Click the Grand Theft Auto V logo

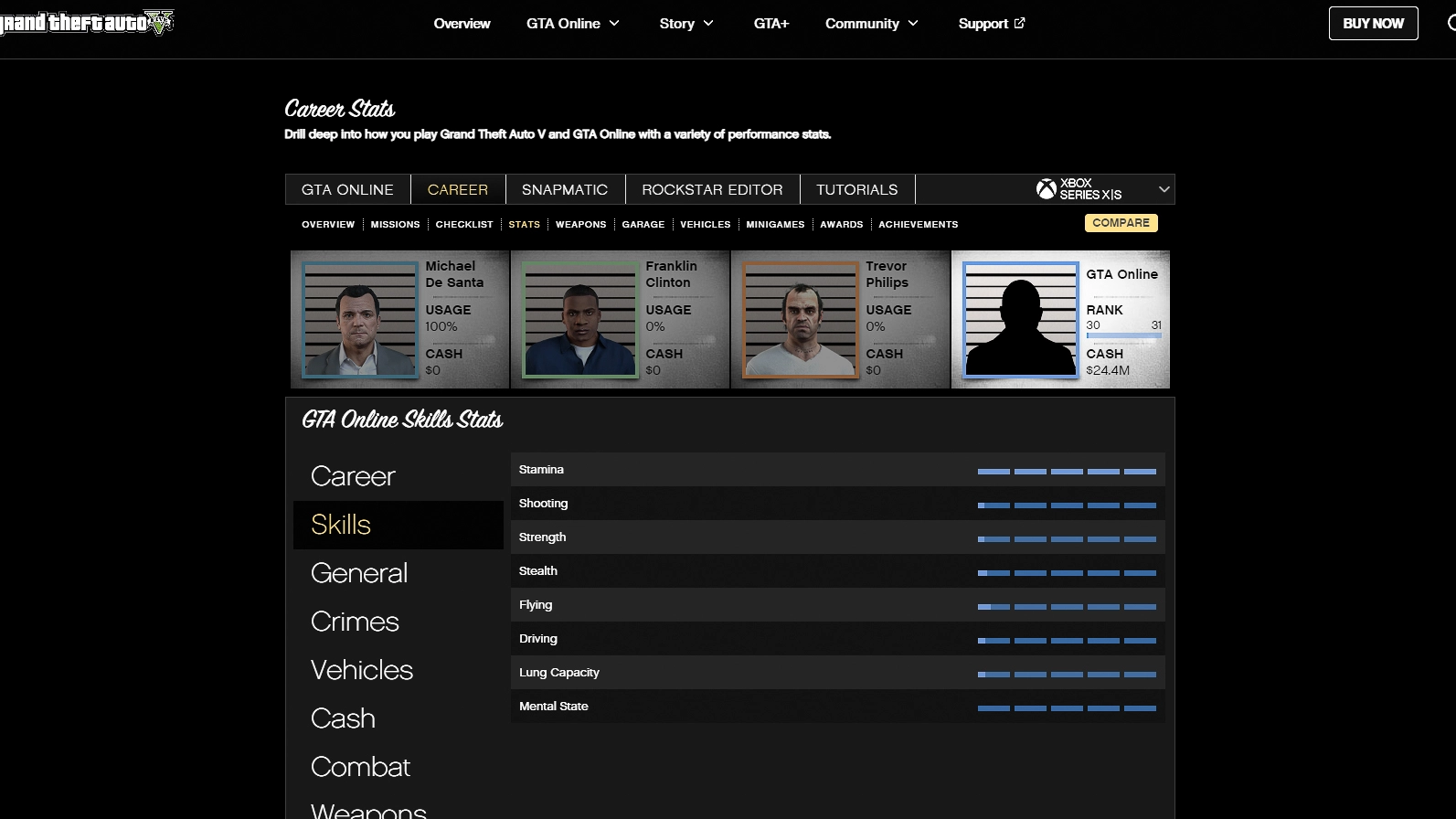pyautogui.click(x=87, y=23)
